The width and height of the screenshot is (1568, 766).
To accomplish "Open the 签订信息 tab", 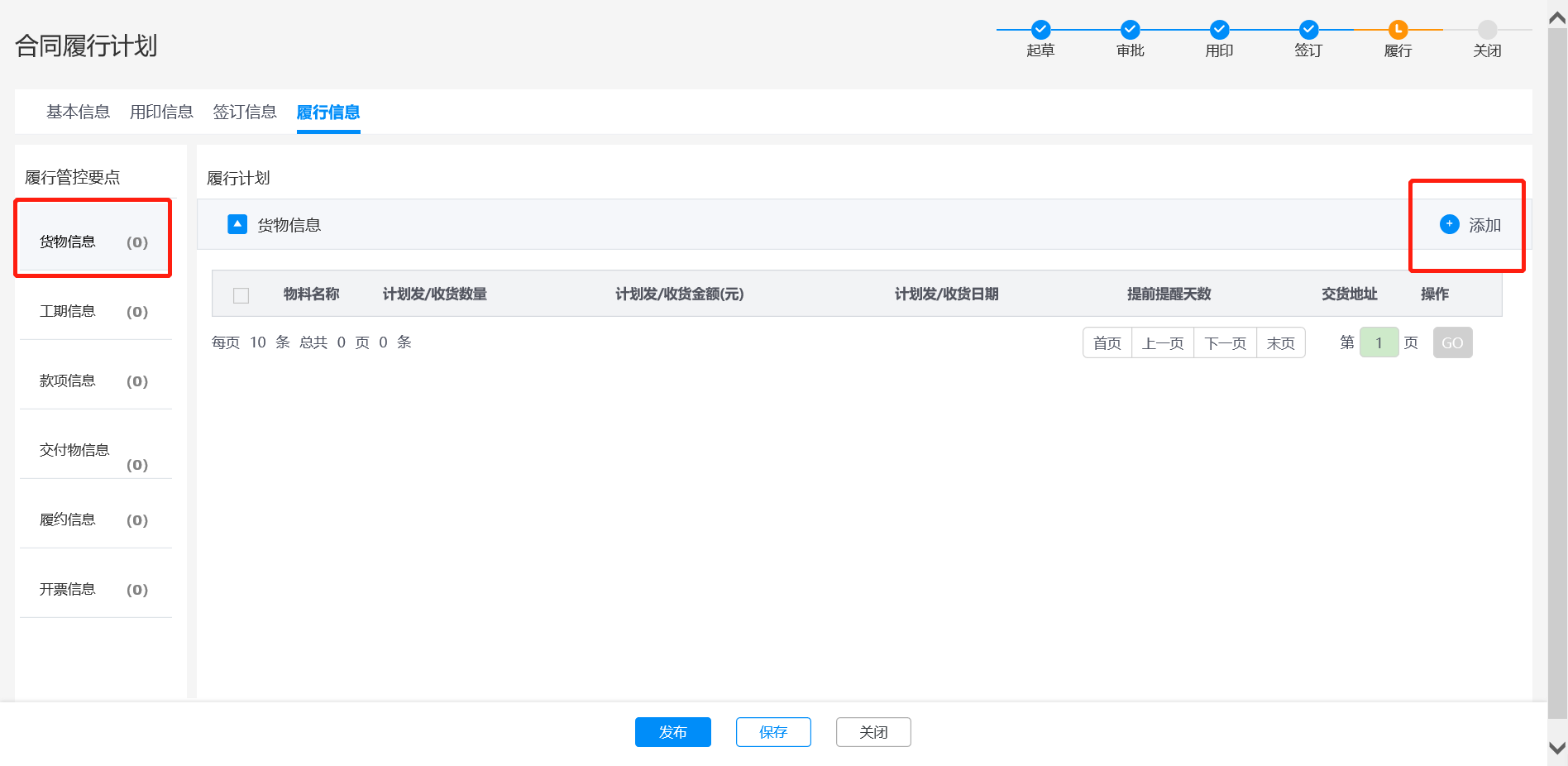I will pos(245,112).
